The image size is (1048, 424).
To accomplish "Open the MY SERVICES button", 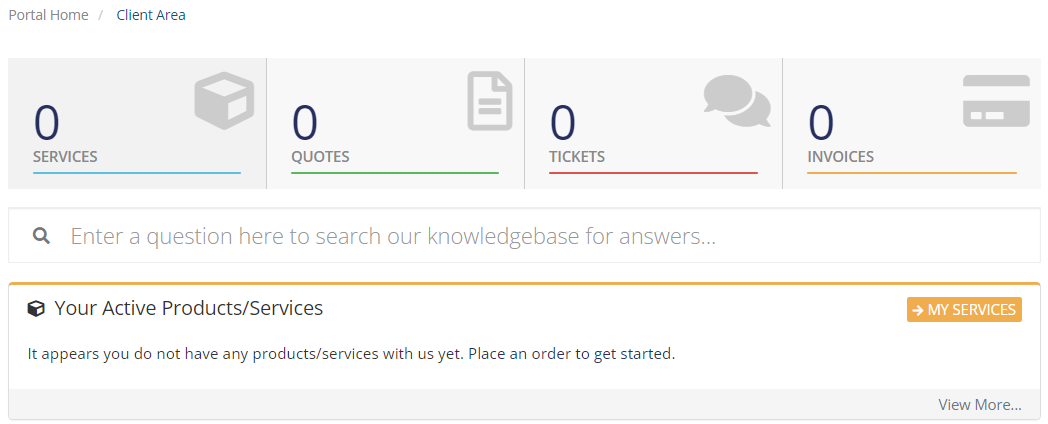I will [x=964, y=310].
